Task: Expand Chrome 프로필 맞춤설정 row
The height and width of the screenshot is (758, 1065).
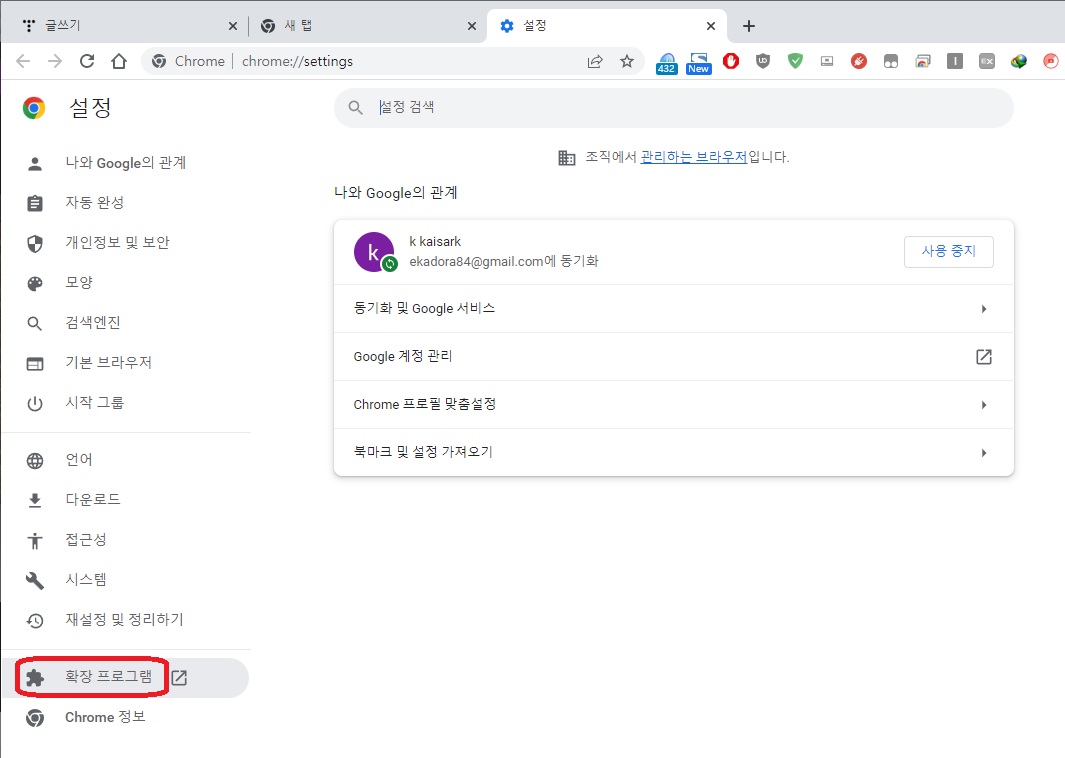Action: click(674, 405)
